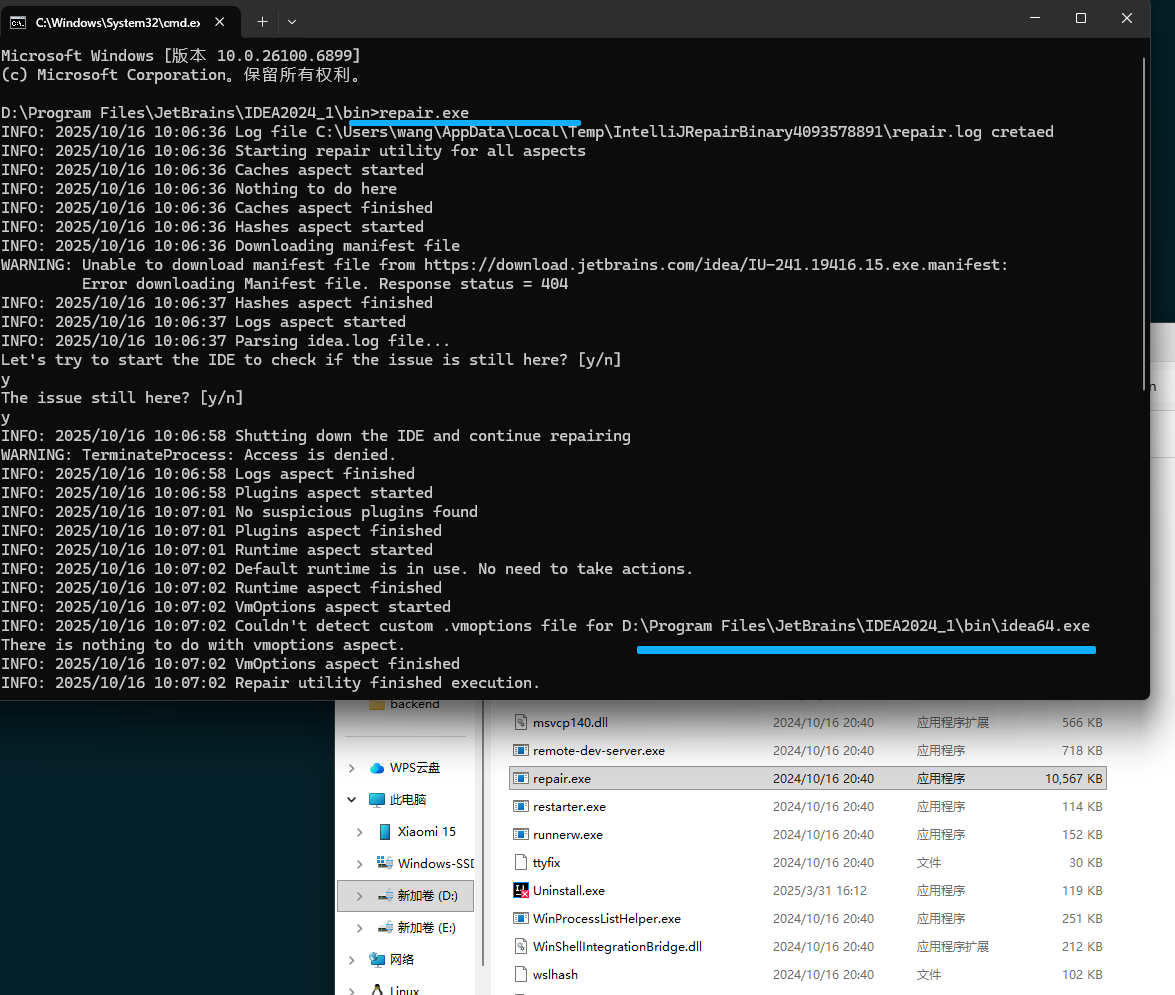Select WinShellIntegrationBridge.dll file icon
Viewport: 1175px width, 995px height.
[521, 946]
